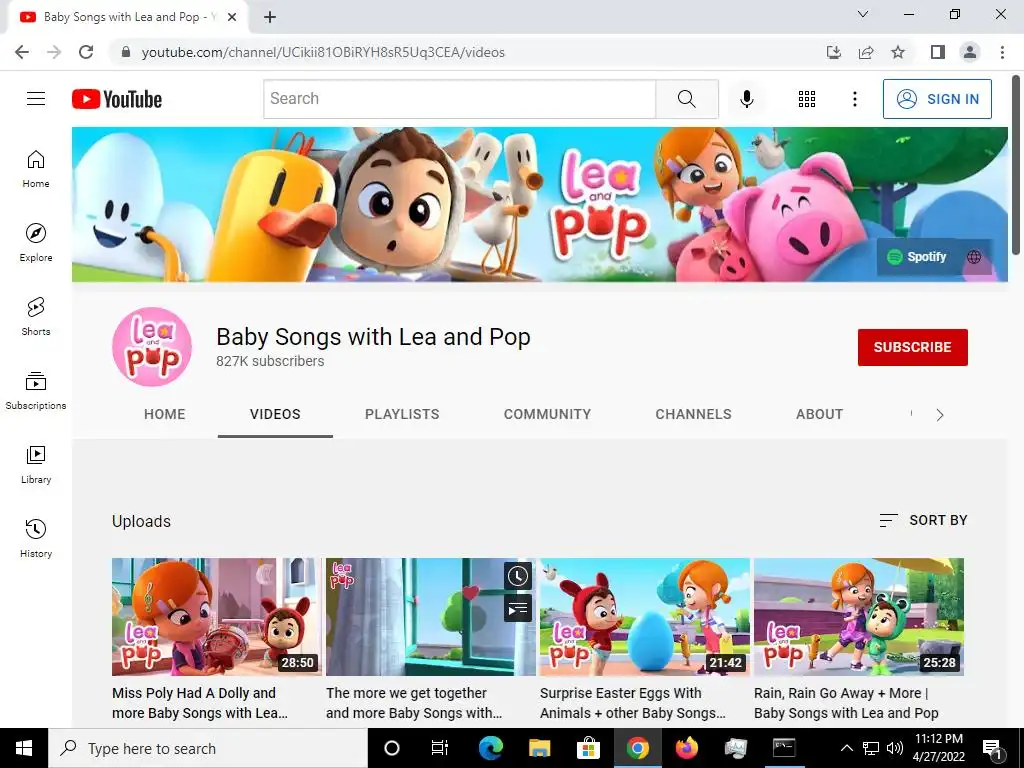The width and height of the screenshot is (1024, 768).
Task: Open the Rain, Rain Go Away thumbnail
Action: coord(859,616)
